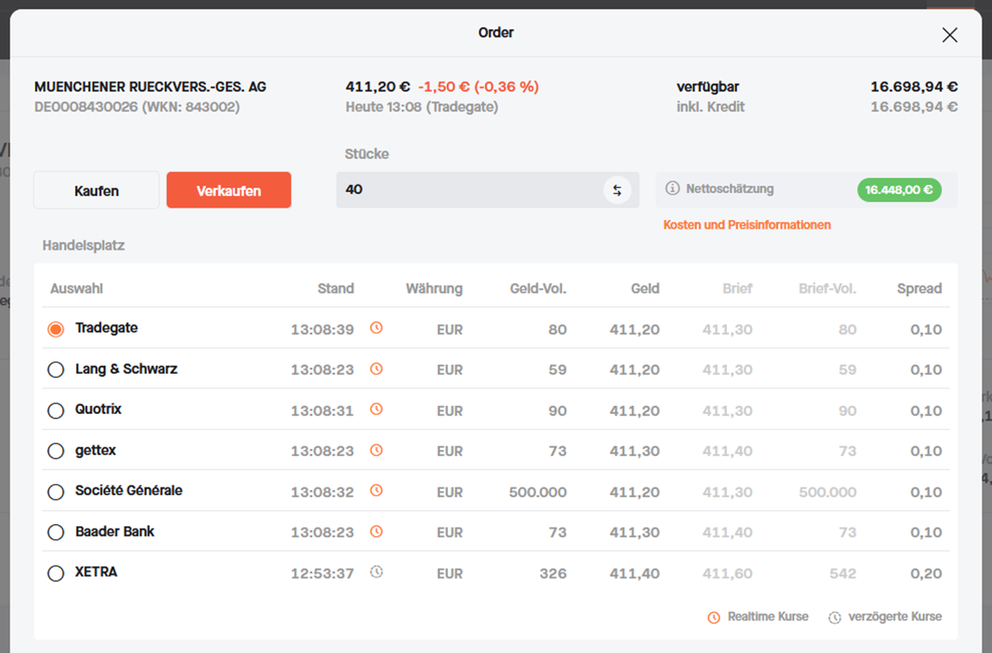Close the Order dialog
The height and width of the screenshot is (653, 992).
click(949, 35)
